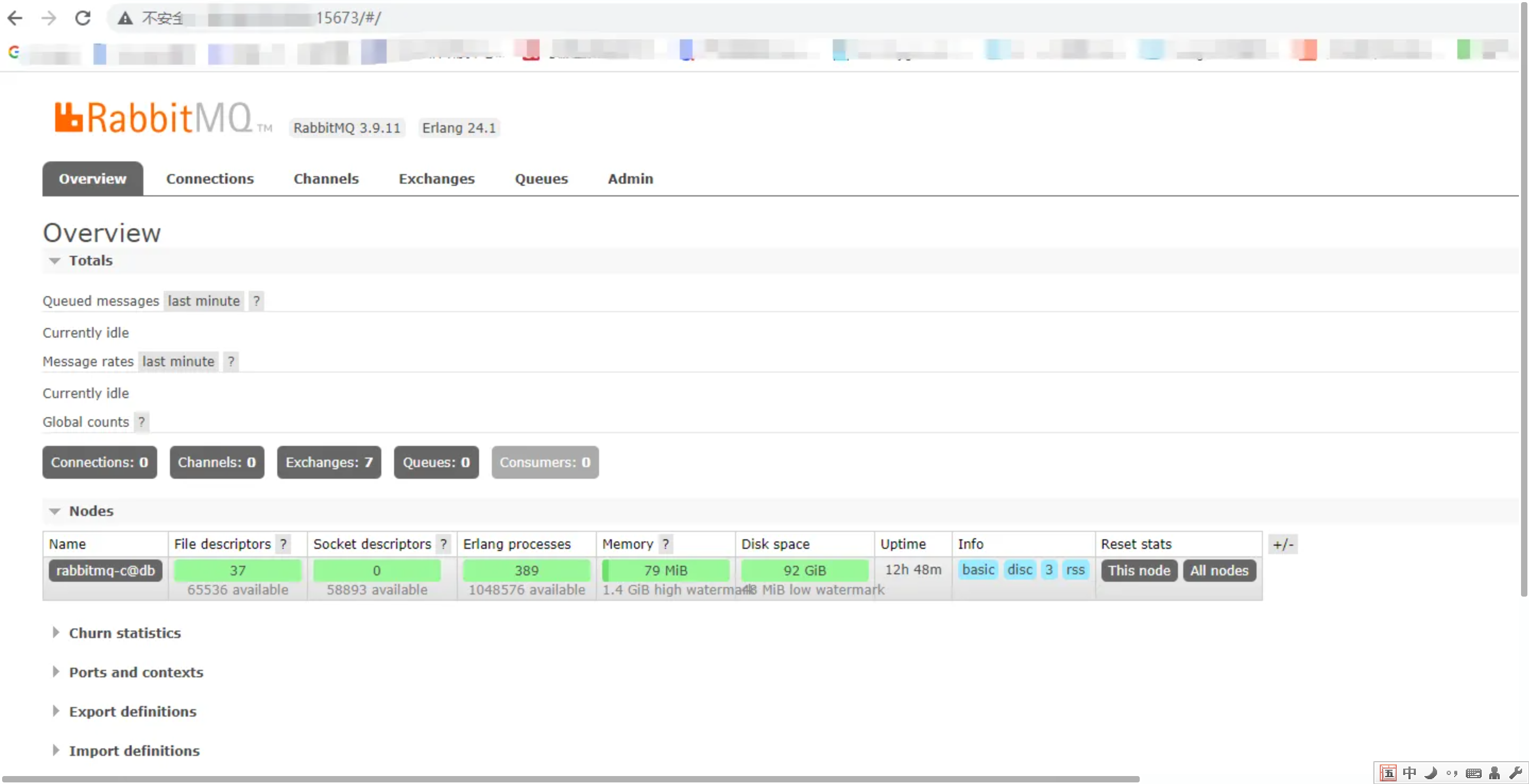Toggle node columns with +/- button
The height and width of the screenshot is (784, 1529).
1283,544
